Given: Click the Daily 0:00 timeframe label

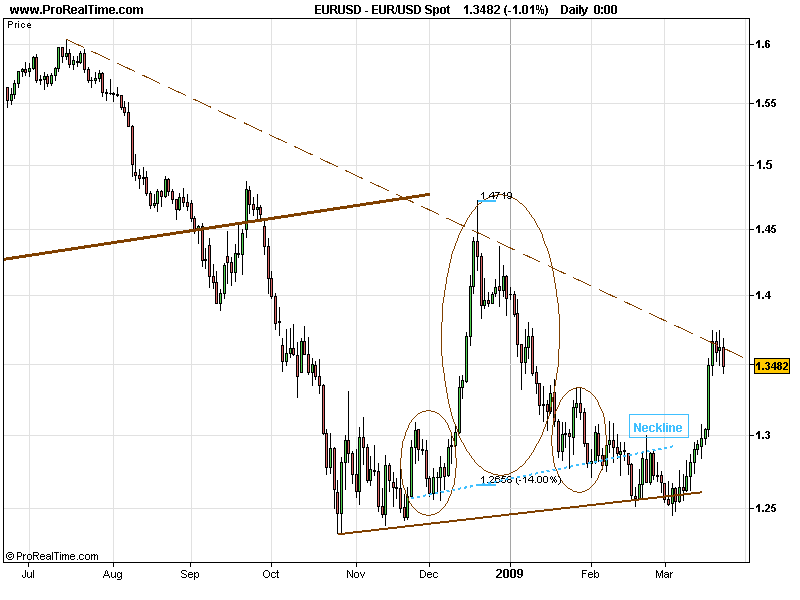Looking at the screenshot, I should click(x=588, y=9).
